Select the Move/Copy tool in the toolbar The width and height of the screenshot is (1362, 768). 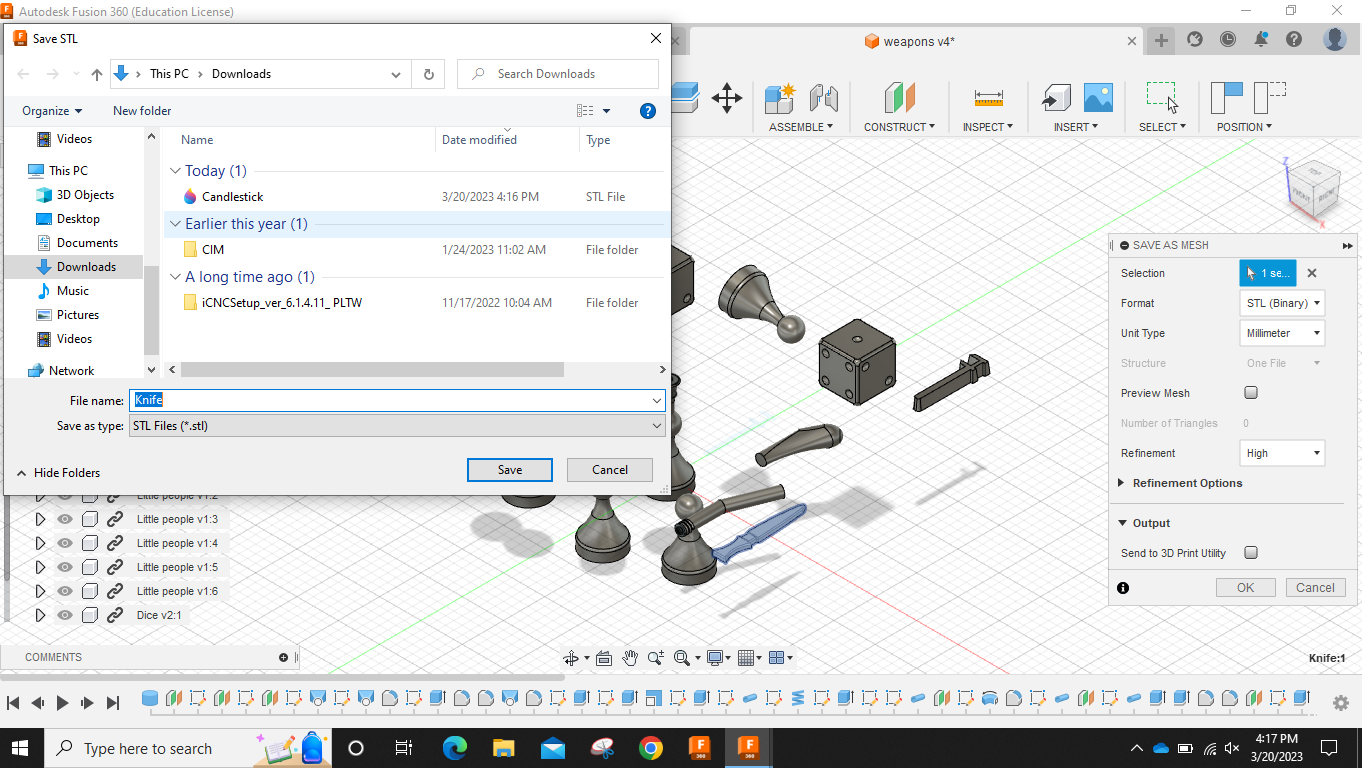click(726, 98)
